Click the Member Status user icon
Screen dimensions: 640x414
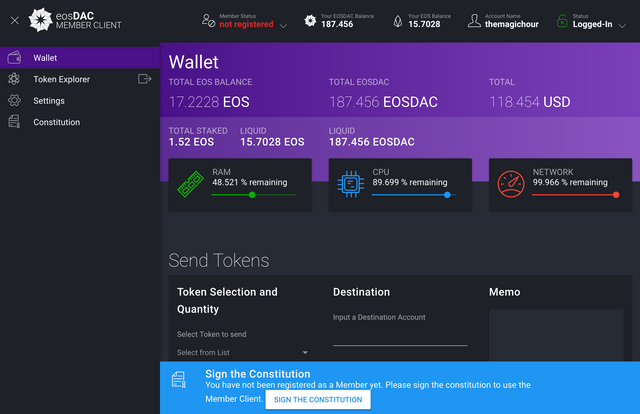tap(208, 20)
